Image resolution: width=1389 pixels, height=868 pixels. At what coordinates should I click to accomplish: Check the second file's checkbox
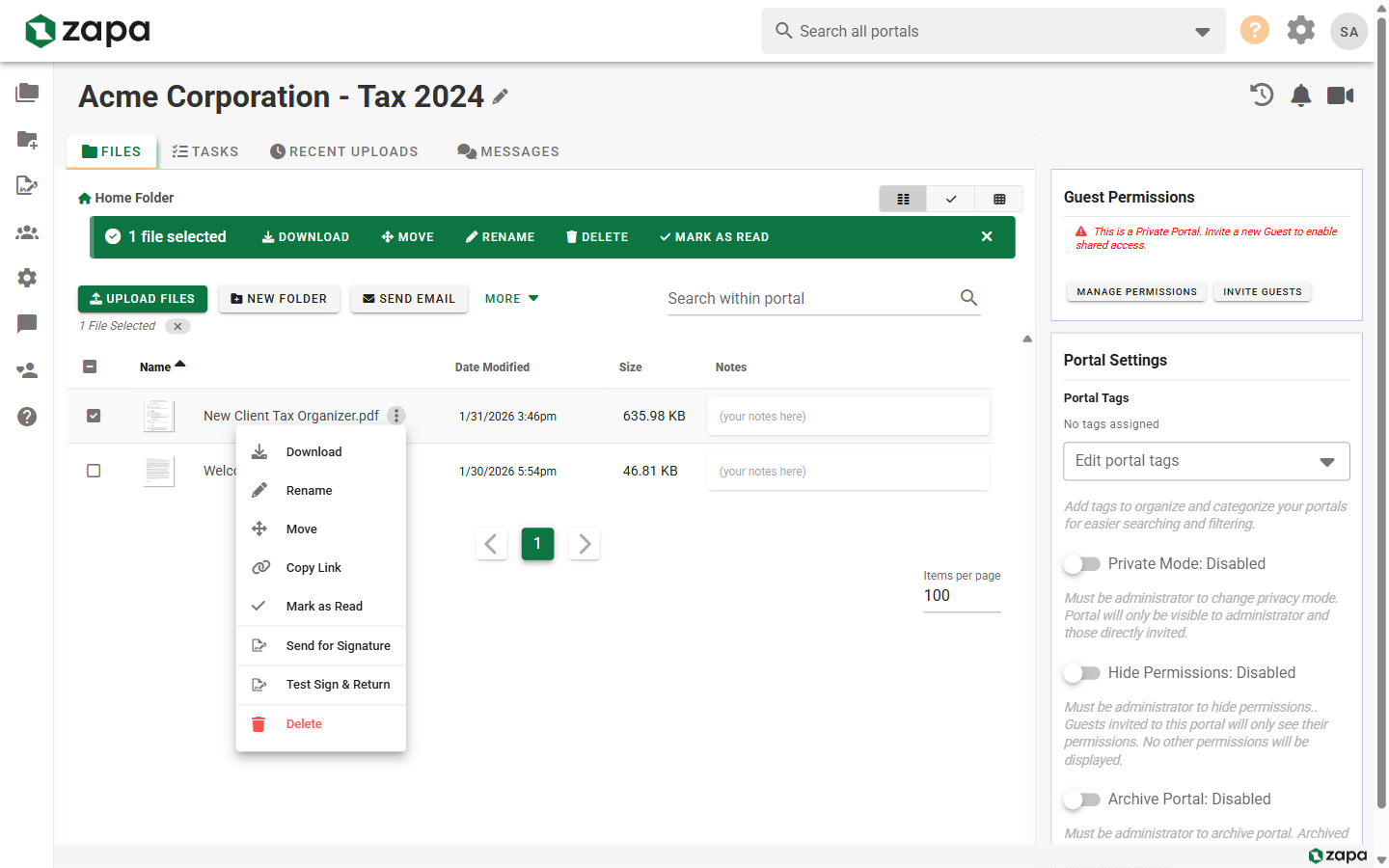click(94, 471)
